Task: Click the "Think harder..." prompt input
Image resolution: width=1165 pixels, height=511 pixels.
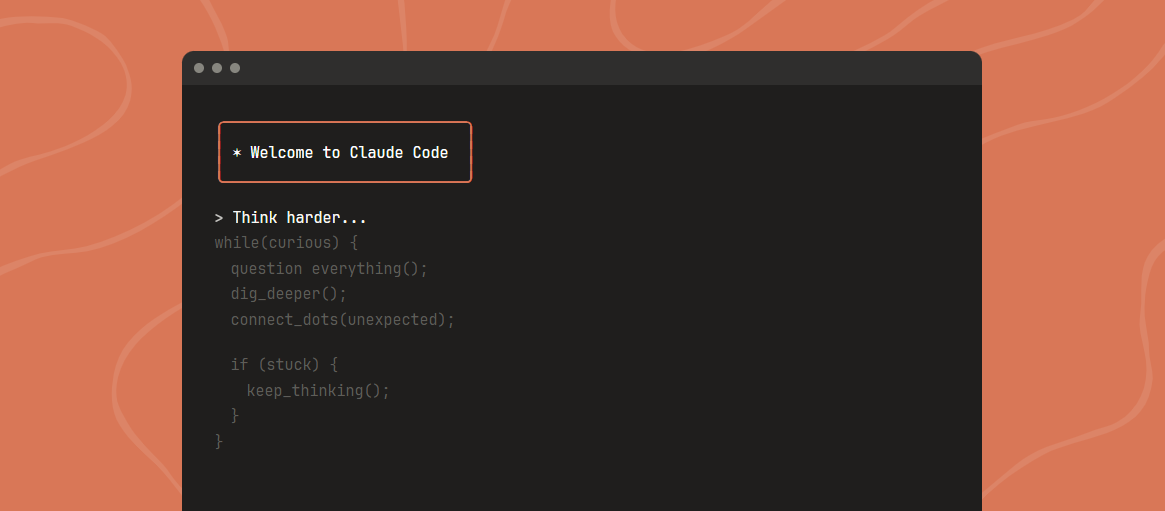Action: point(300,218)
